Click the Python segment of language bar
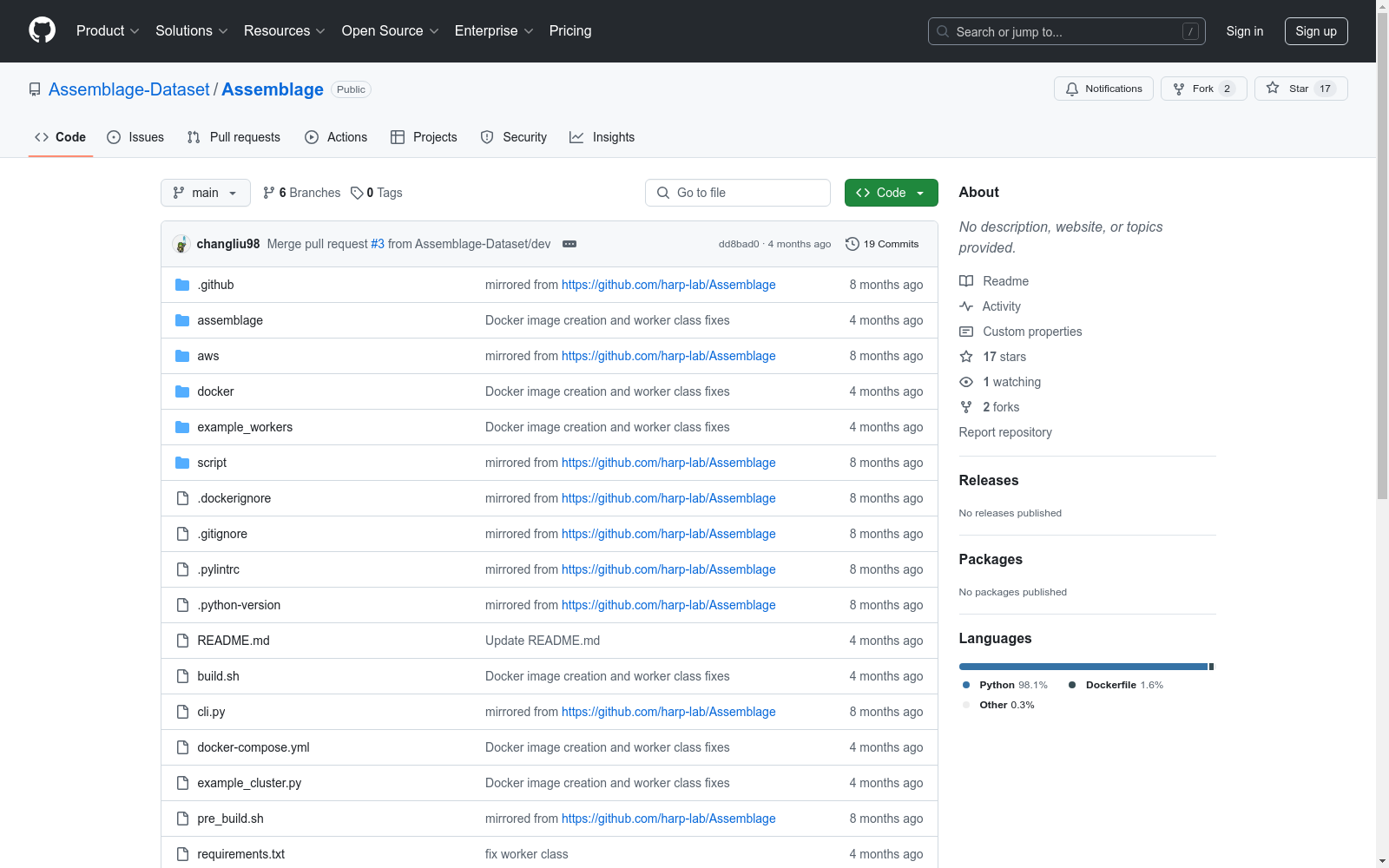The image size is (1389, 868). coord(1083,667)
